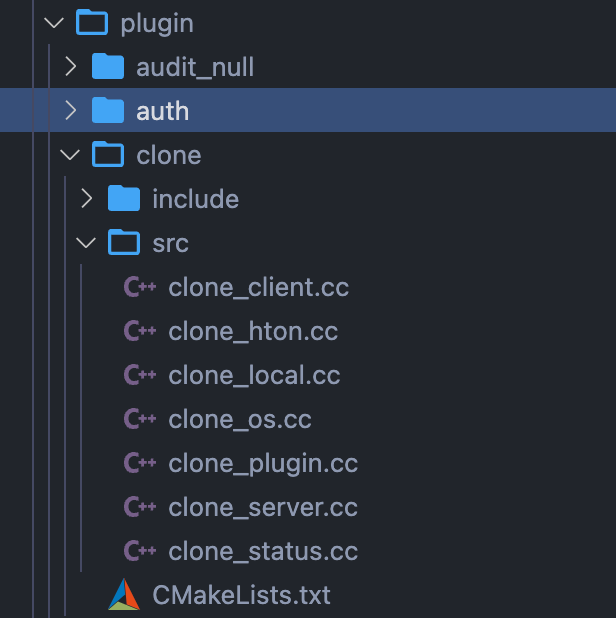Viewport: 616px width, 618px height.
Task: Click the C++ icon beside clone_os.cc
Action: point(139,419)
